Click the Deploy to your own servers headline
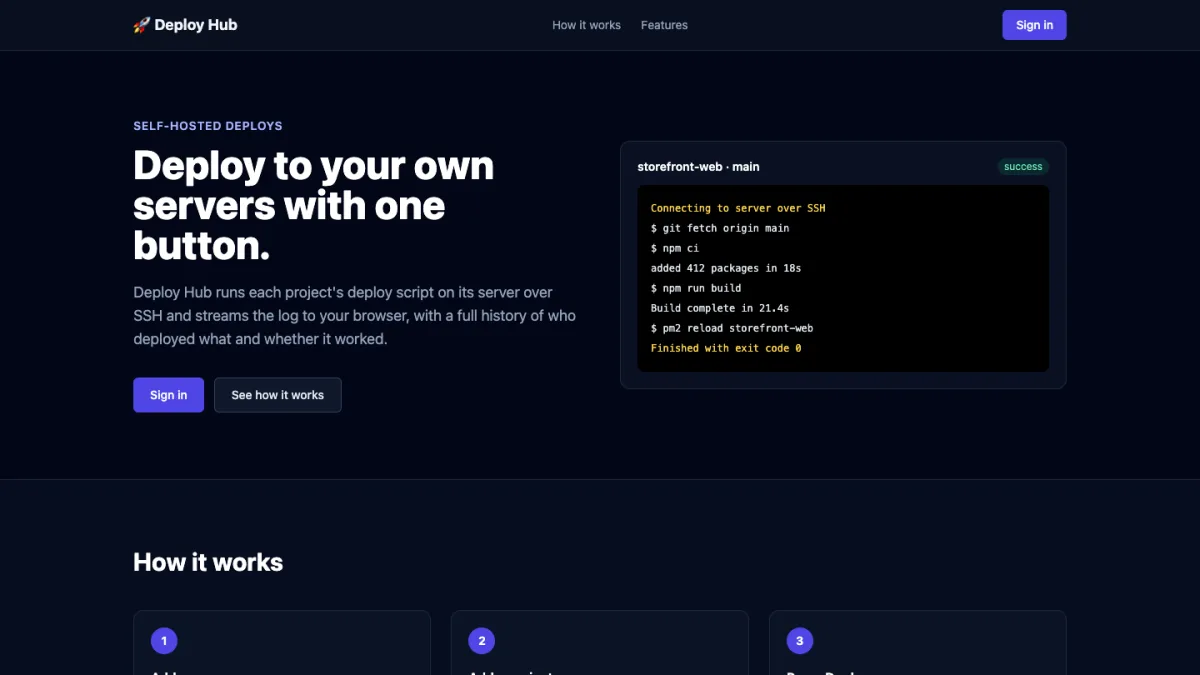Image resolution: width=1200 pixels, height=675 pixels. [314, 205]
